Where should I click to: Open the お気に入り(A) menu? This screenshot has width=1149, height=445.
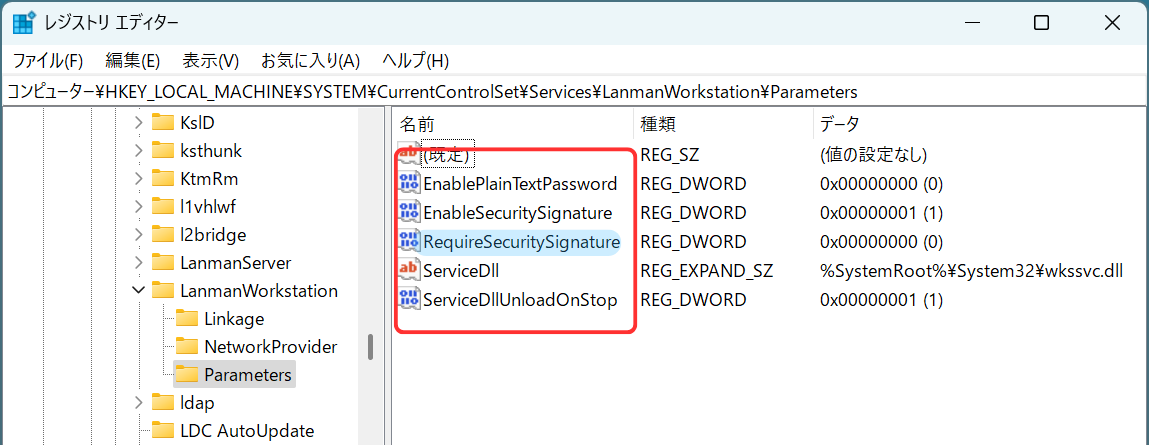pos(311,60)
